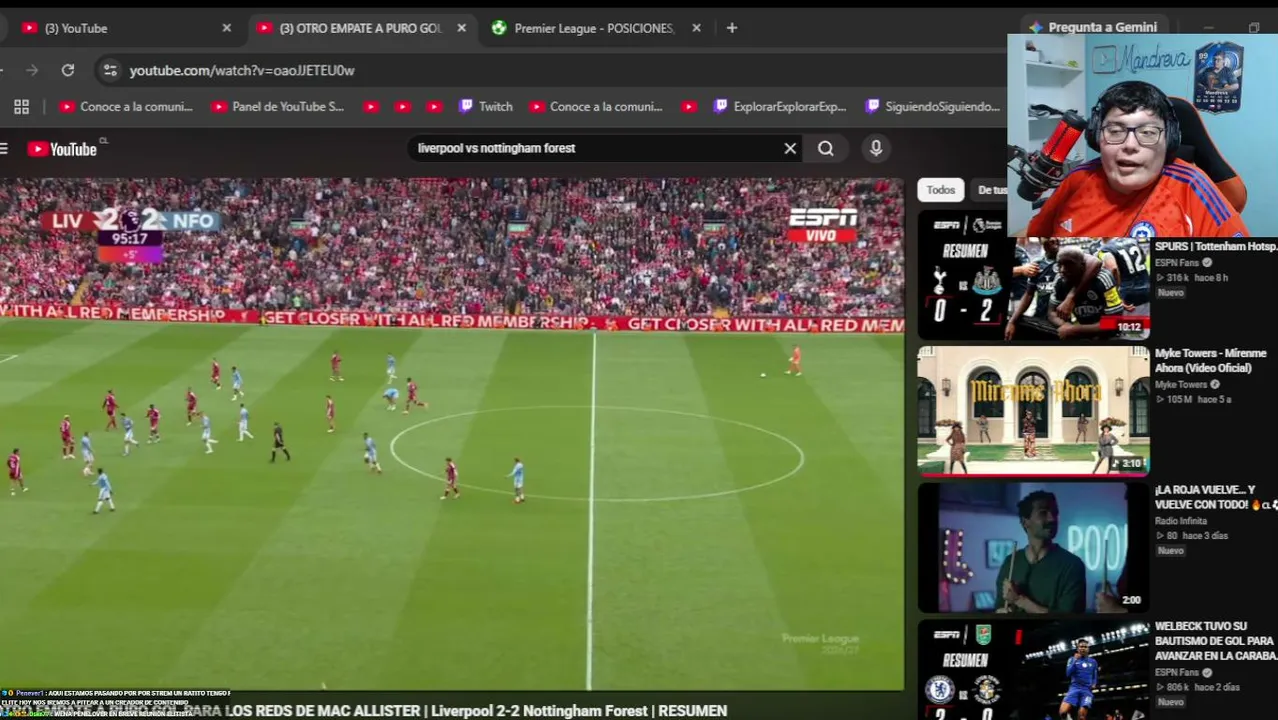Open the LA ROJA VUELVE video thumbnail

1033,547
